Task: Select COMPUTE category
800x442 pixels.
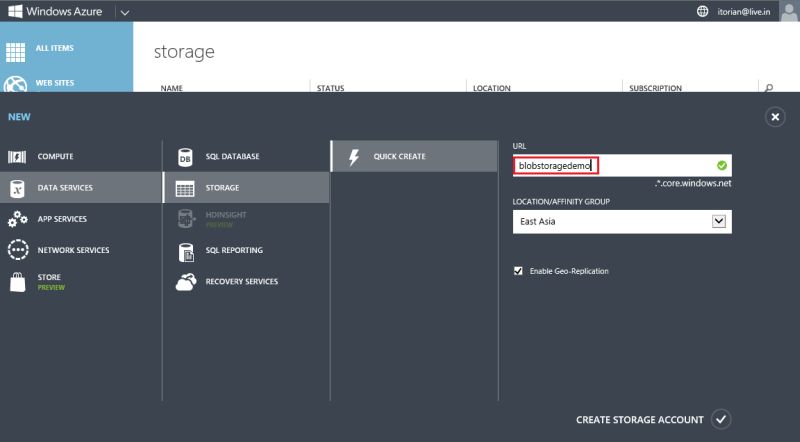Action: pos(55,156)
